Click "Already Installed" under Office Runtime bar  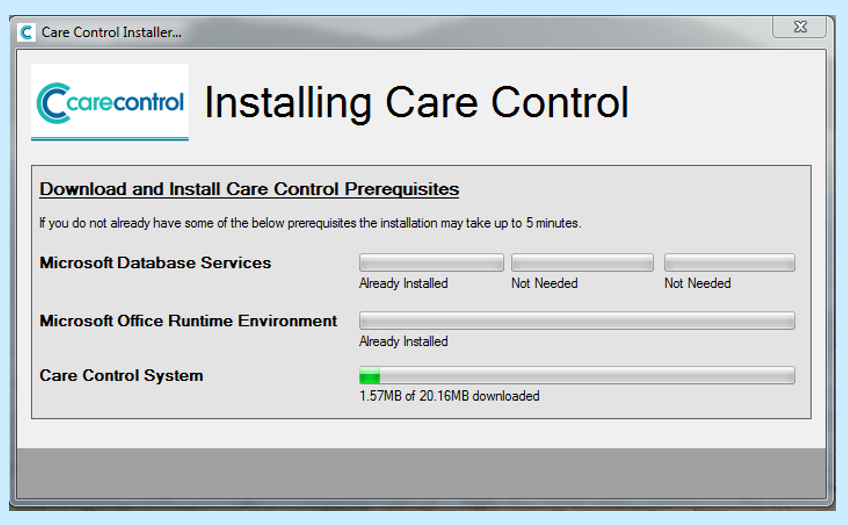tap(403, 342)
